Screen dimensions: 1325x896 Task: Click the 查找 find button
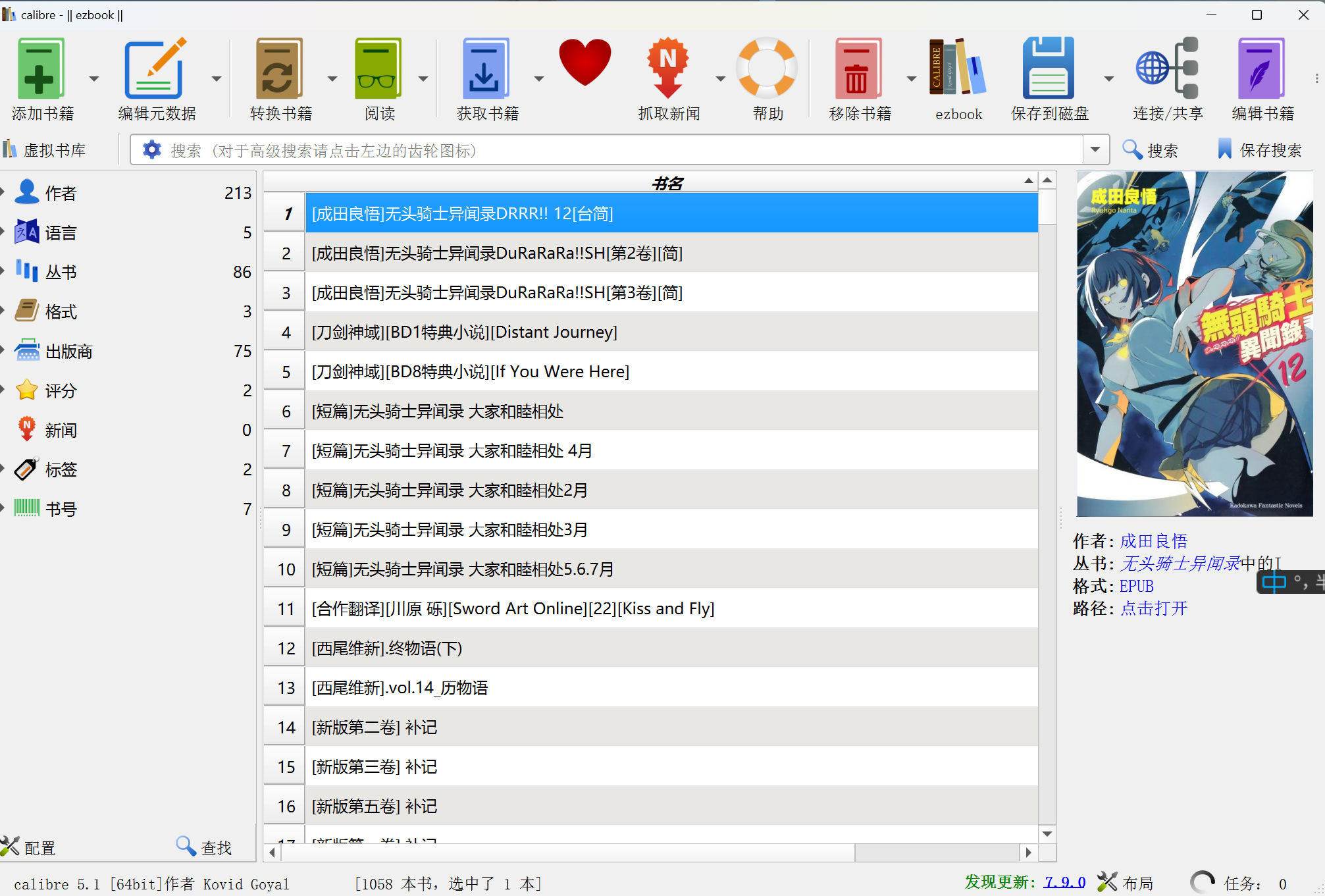click(x=204, y=847)
